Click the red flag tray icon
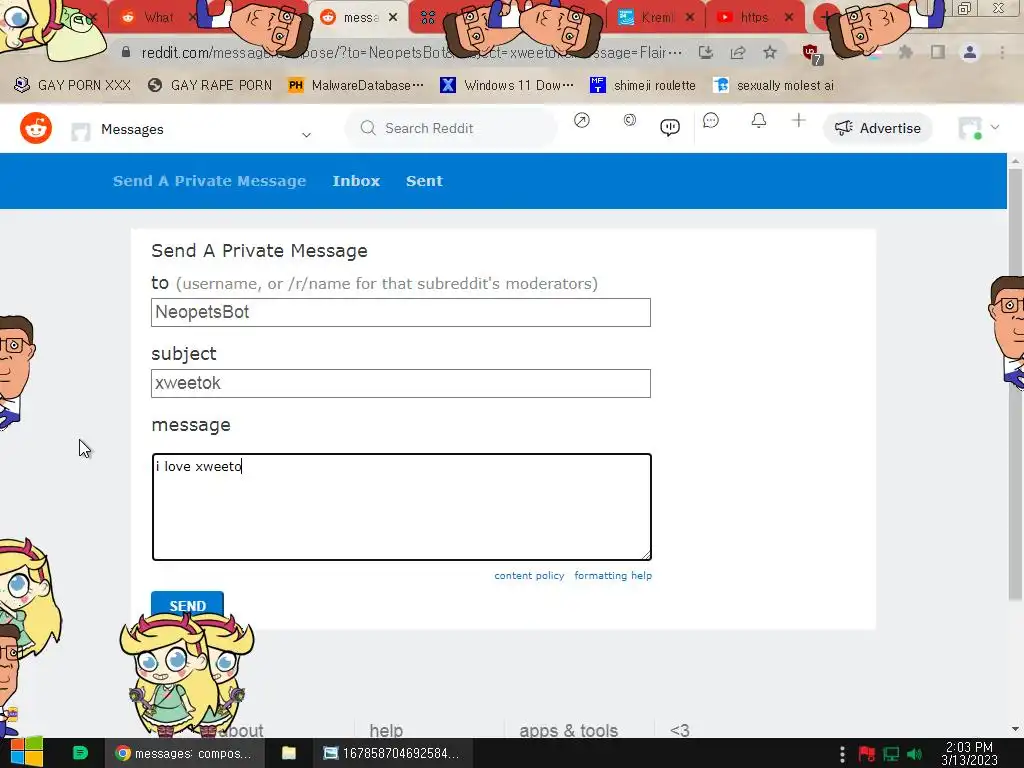Screen dimensions: 1024x768 [867, 754]
